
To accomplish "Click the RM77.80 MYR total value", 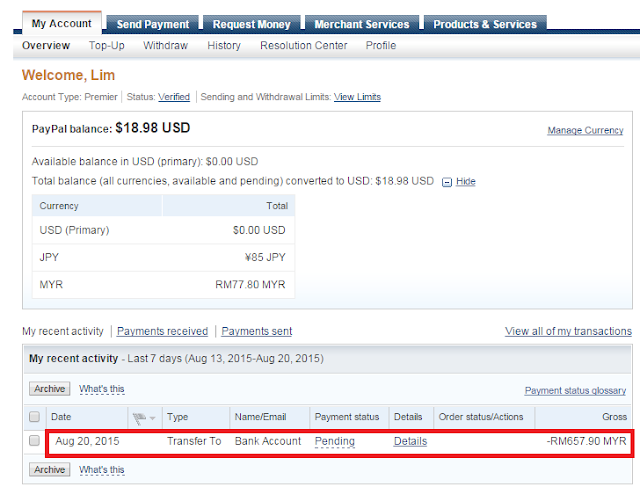I will pyautogui.click(x=250, y=285).
